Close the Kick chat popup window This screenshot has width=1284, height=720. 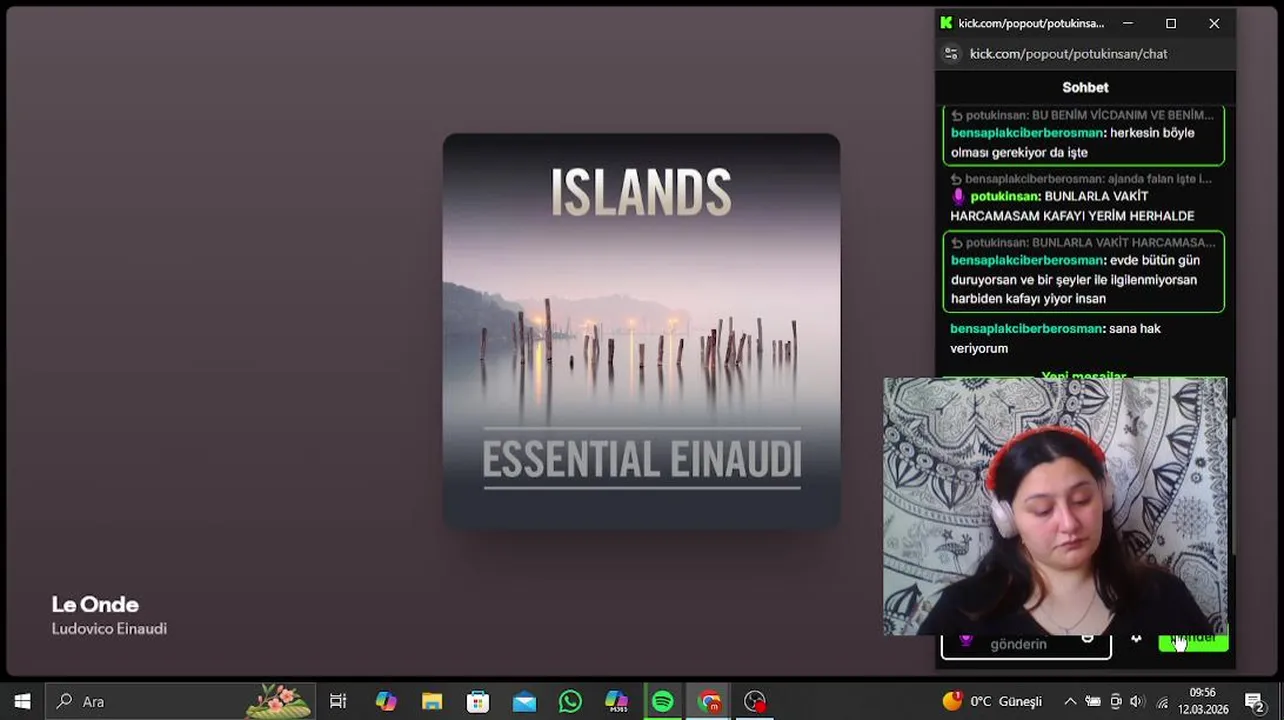(1214, 23)
